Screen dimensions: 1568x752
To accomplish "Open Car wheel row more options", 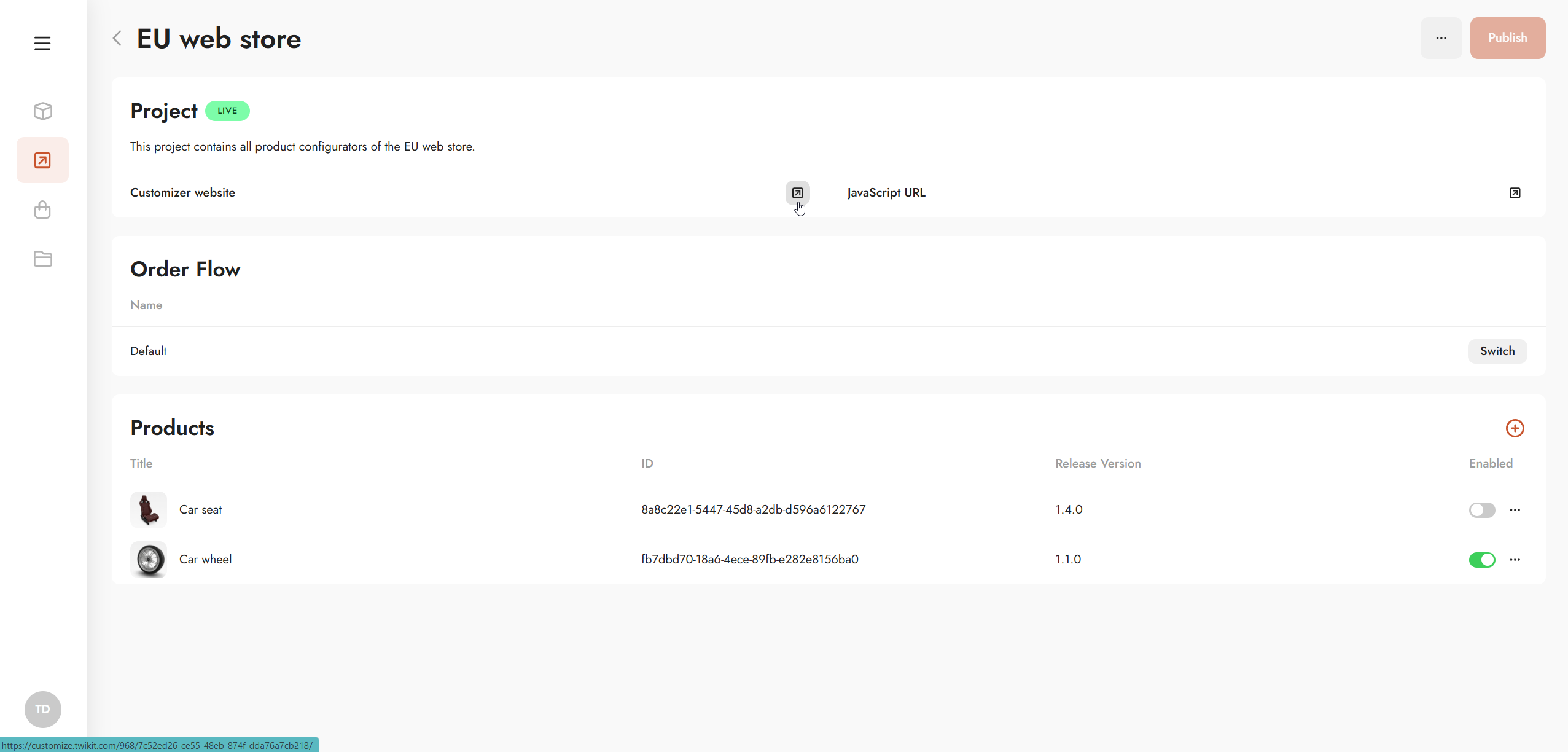I will coord(1515,560).
